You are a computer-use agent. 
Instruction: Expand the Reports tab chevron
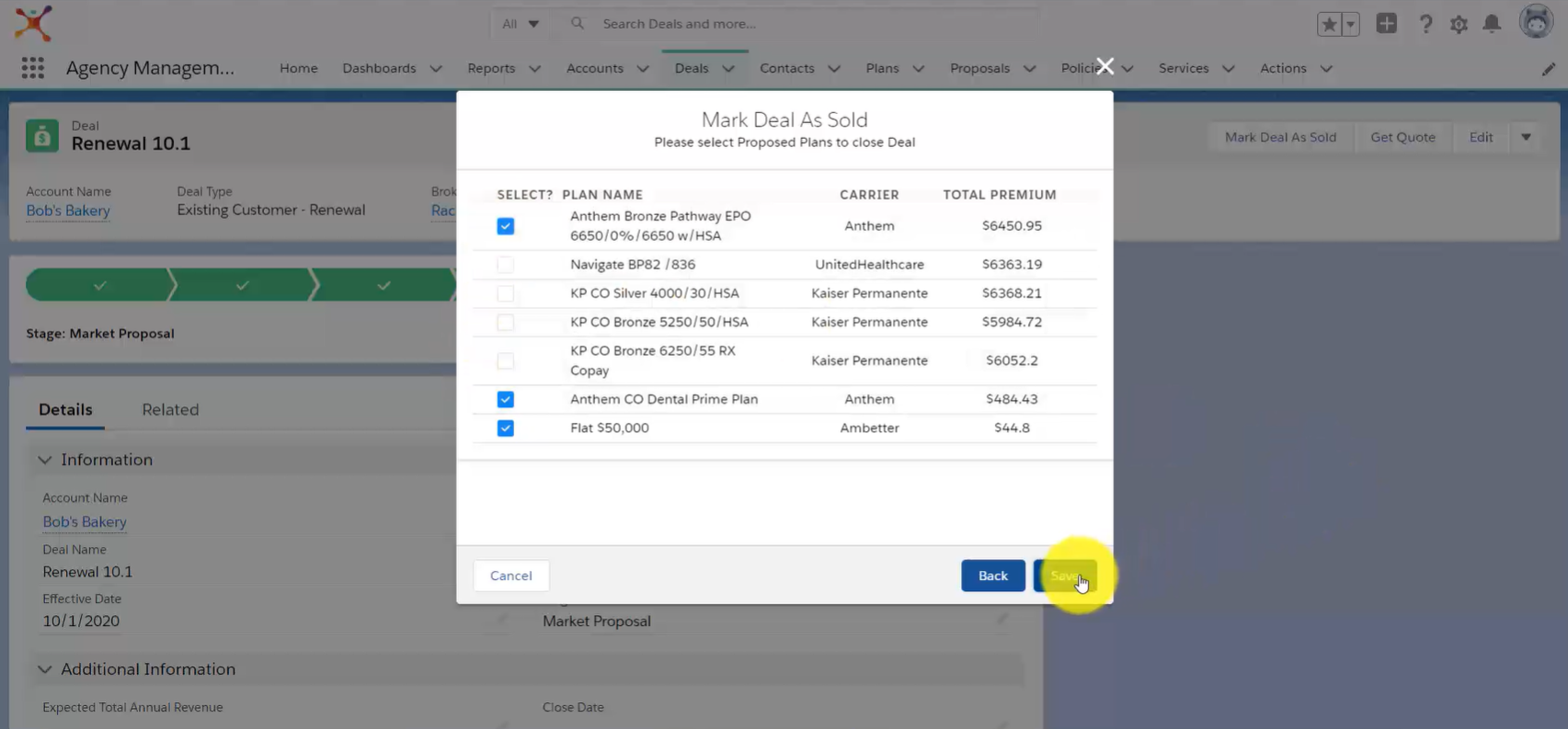click(535, 69)
